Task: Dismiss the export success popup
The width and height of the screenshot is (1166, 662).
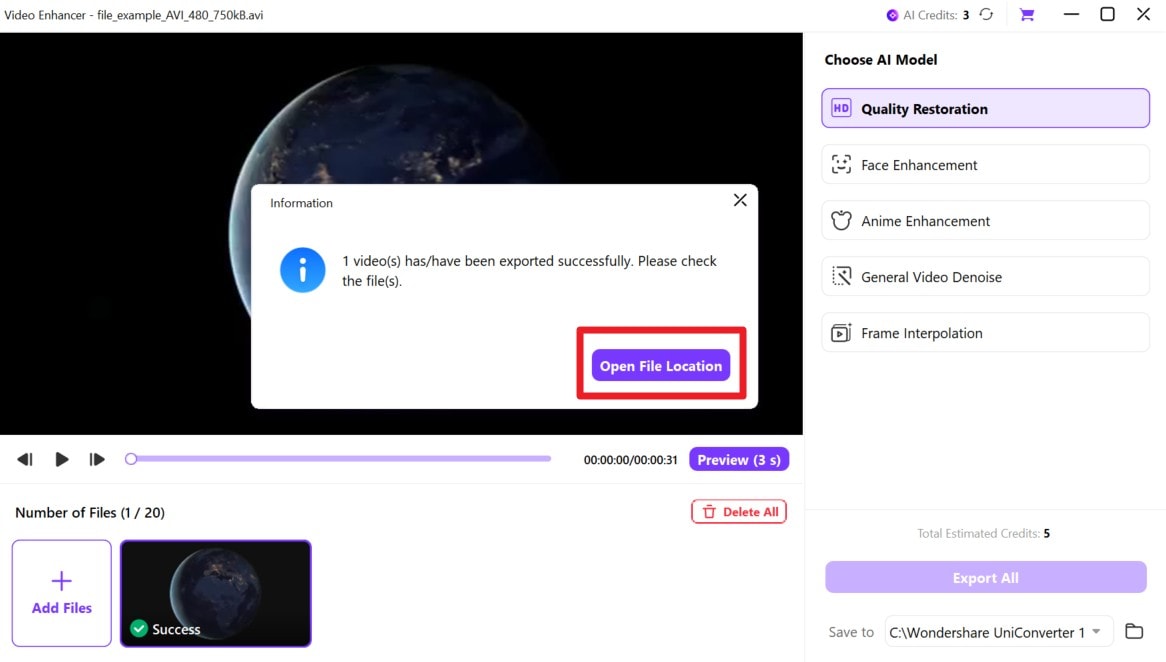Action: [x=740, y=200]
